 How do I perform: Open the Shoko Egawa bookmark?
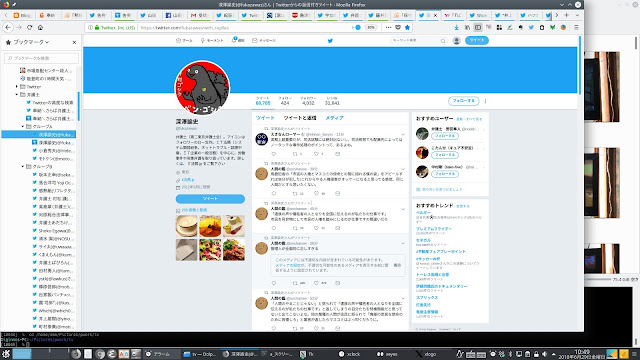point(53,231)
